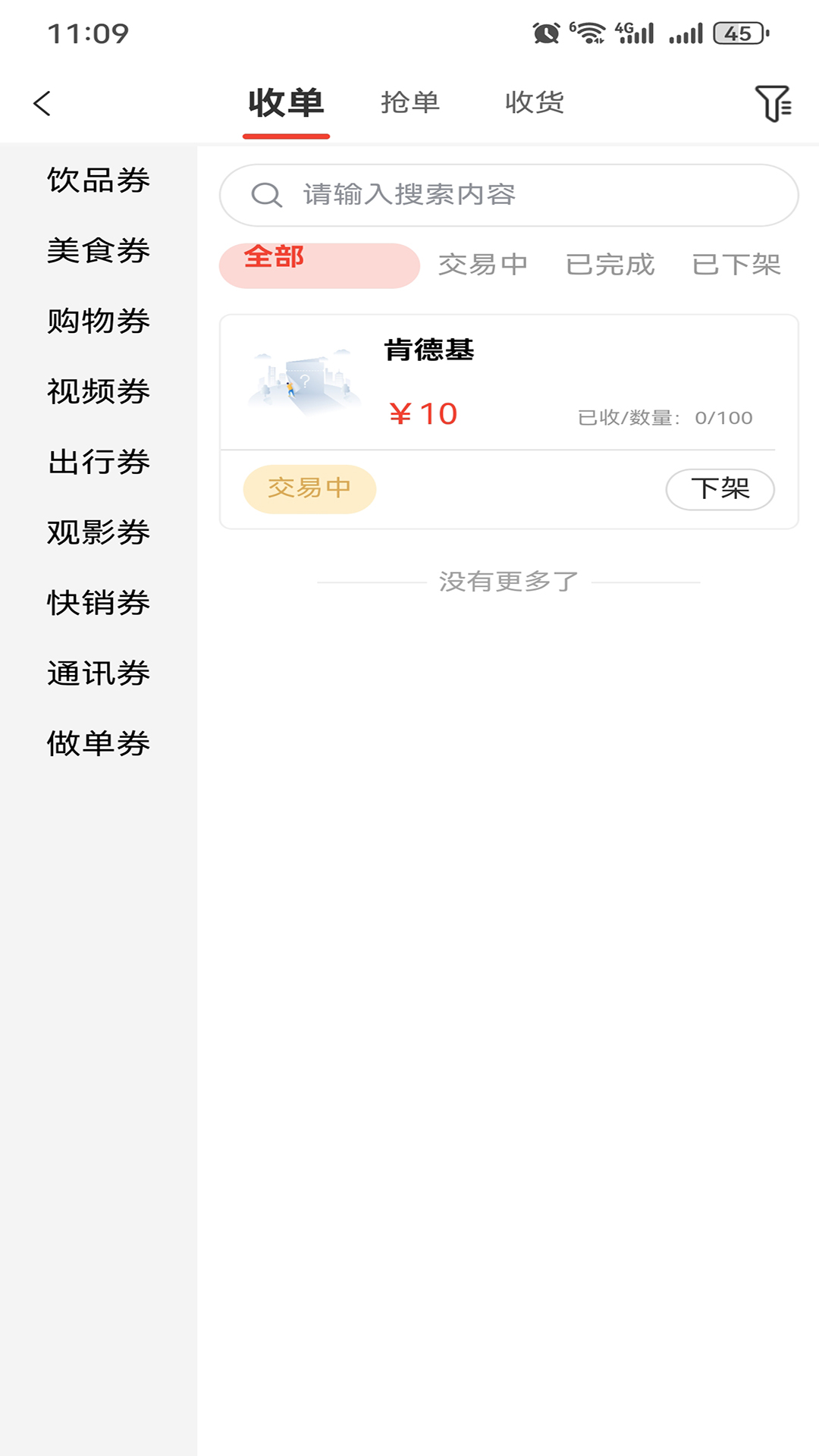Select the 全部 filter chip
819x1456 pixels.
pos(319,265)
